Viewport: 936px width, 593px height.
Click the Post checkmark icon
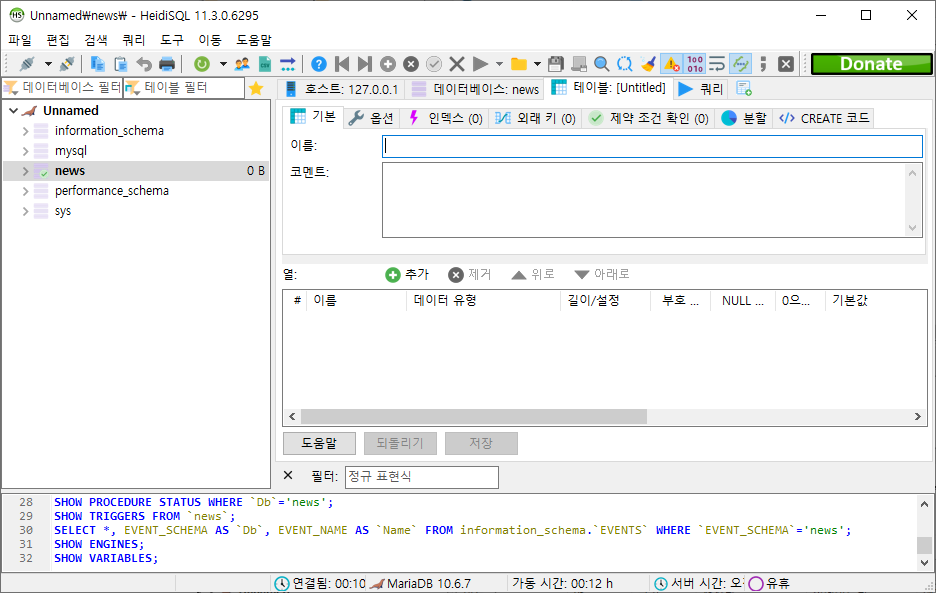[434, 64]
